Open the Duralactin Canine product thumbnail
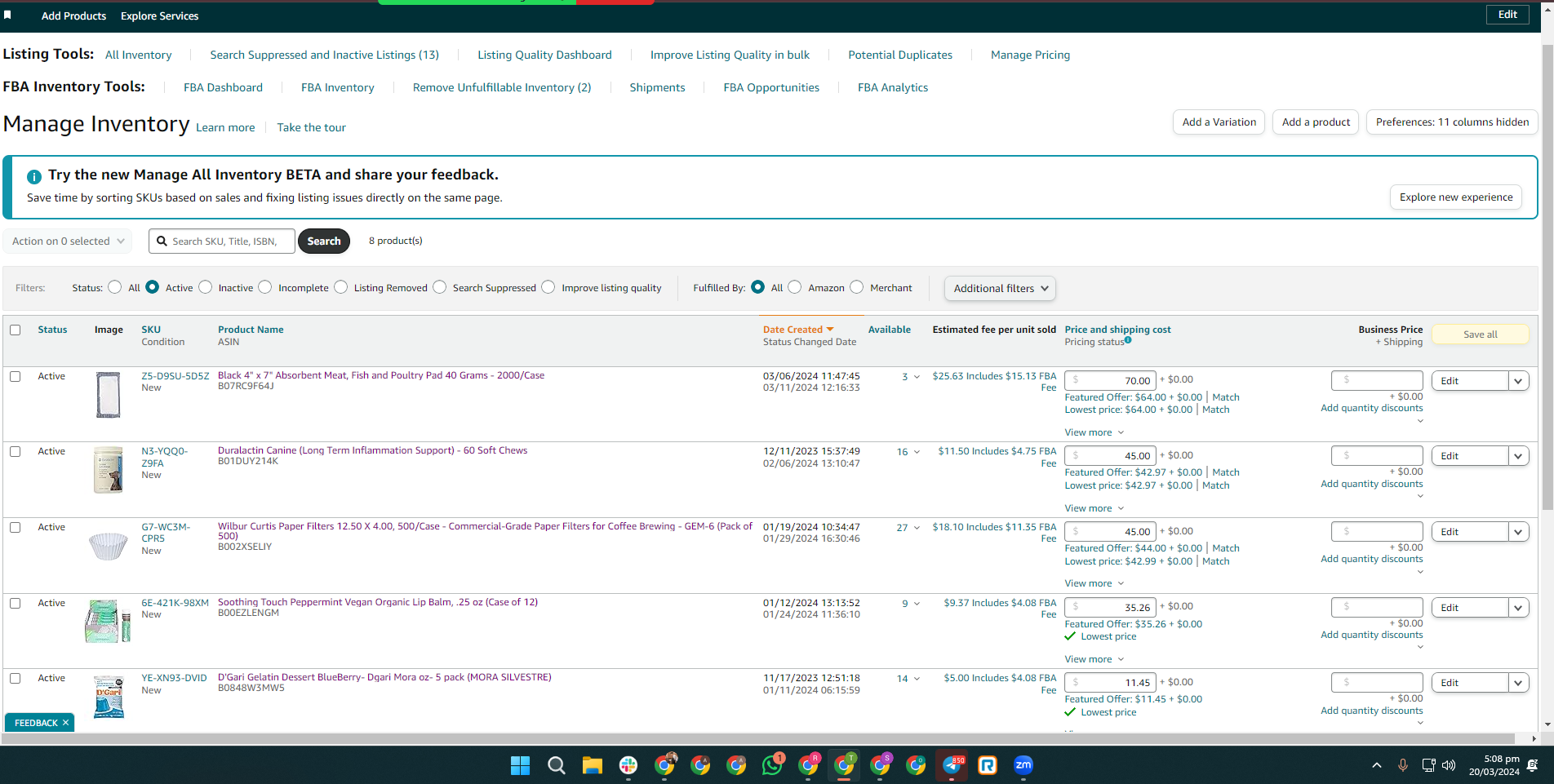1554x784 pixels. click(x=108, y=470)
